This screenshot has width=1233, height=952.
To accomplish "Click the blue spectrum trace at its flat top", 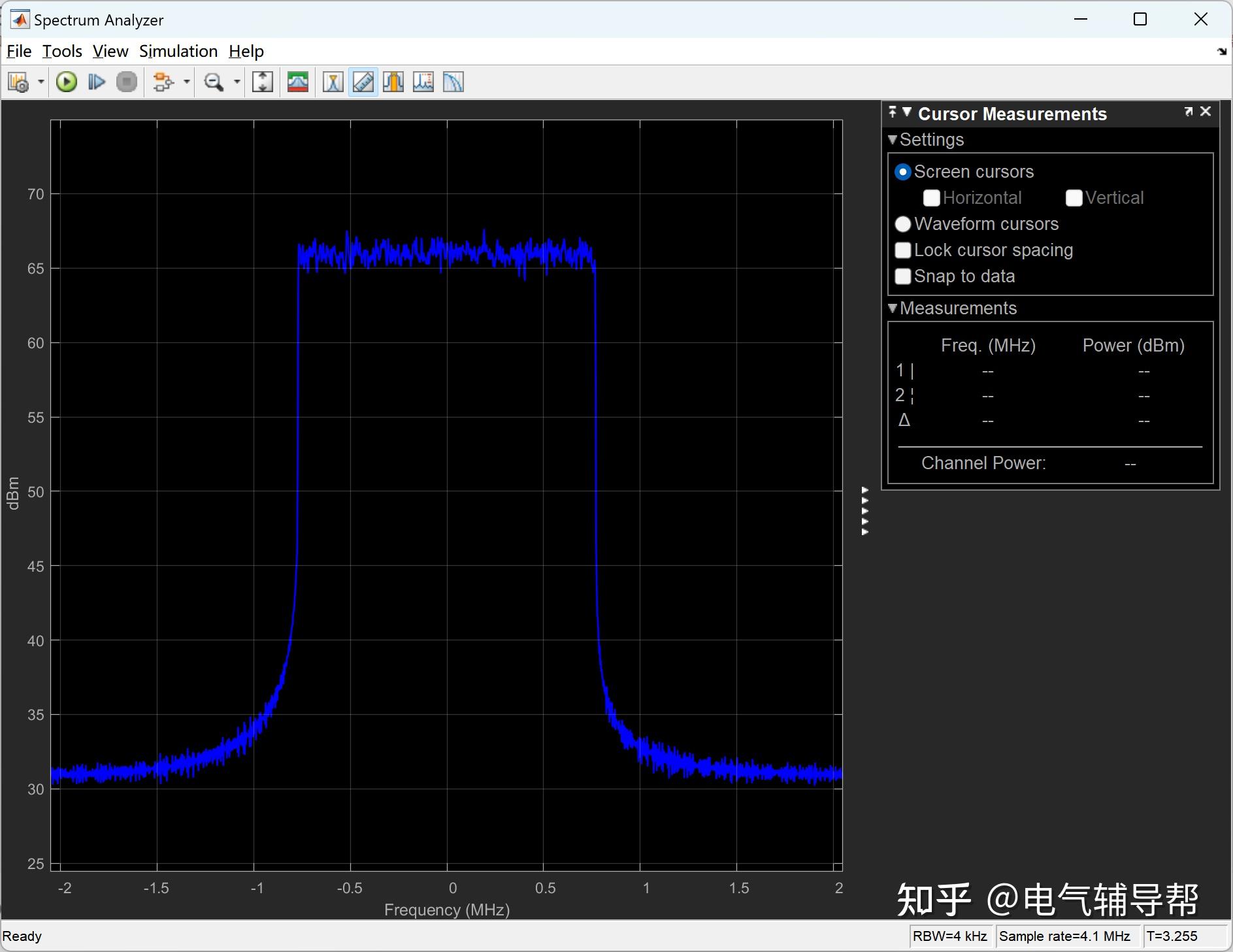I will (447, 253).
